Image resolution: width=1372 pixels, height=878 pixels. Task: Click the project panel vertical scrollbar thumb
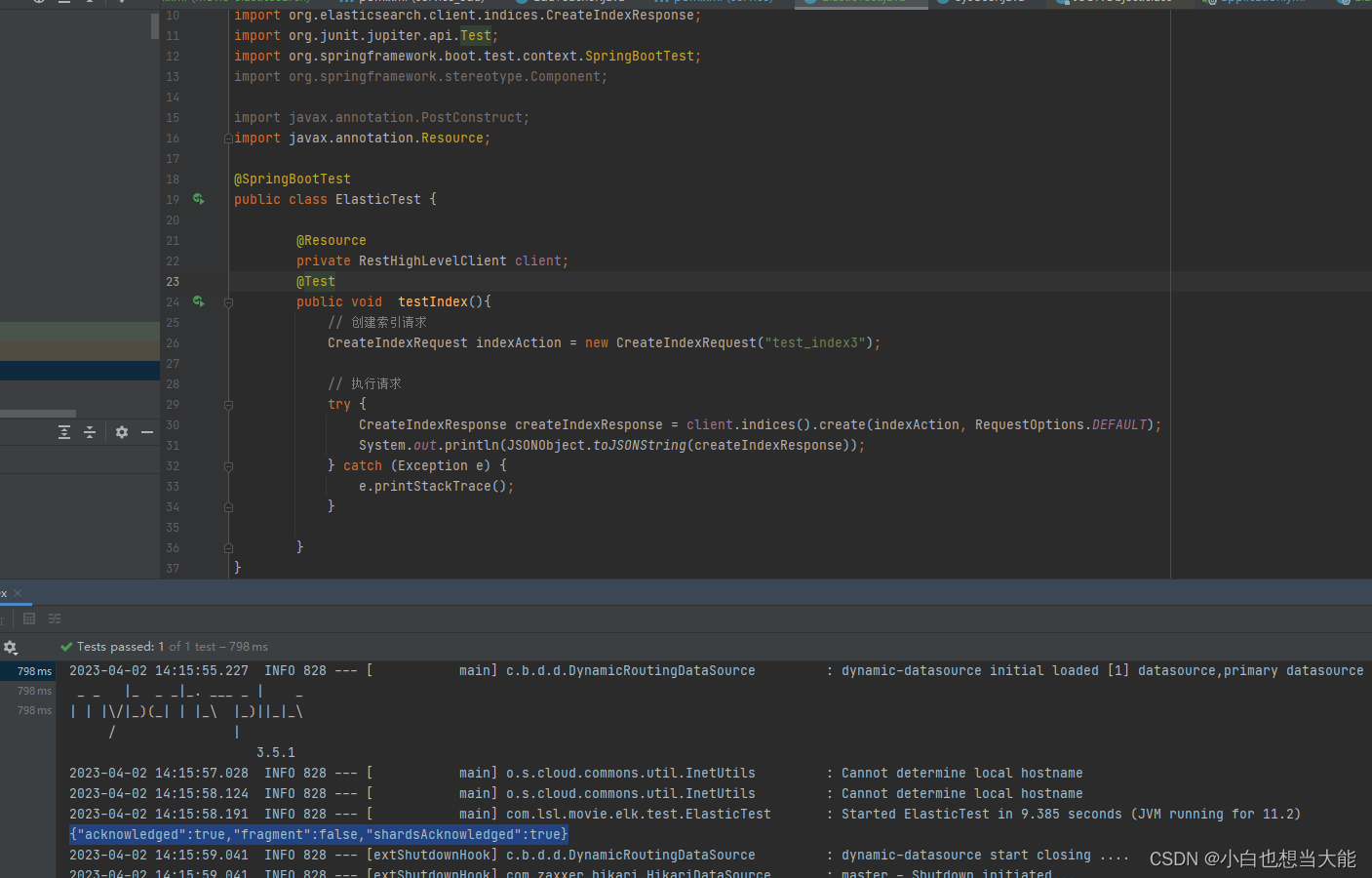tap(155, 26)
